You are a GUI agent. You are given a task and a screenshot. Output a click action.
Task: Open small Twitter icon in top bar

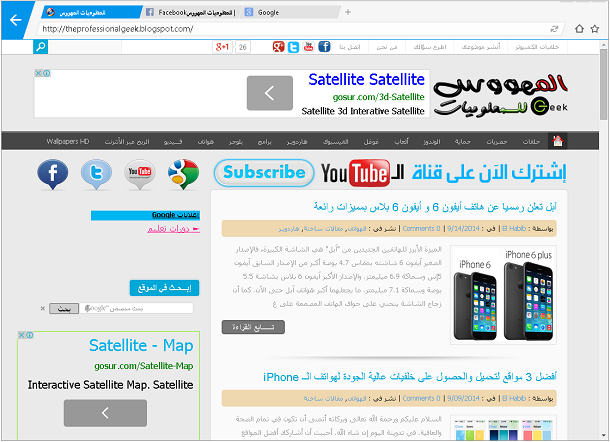pos(293,47)
